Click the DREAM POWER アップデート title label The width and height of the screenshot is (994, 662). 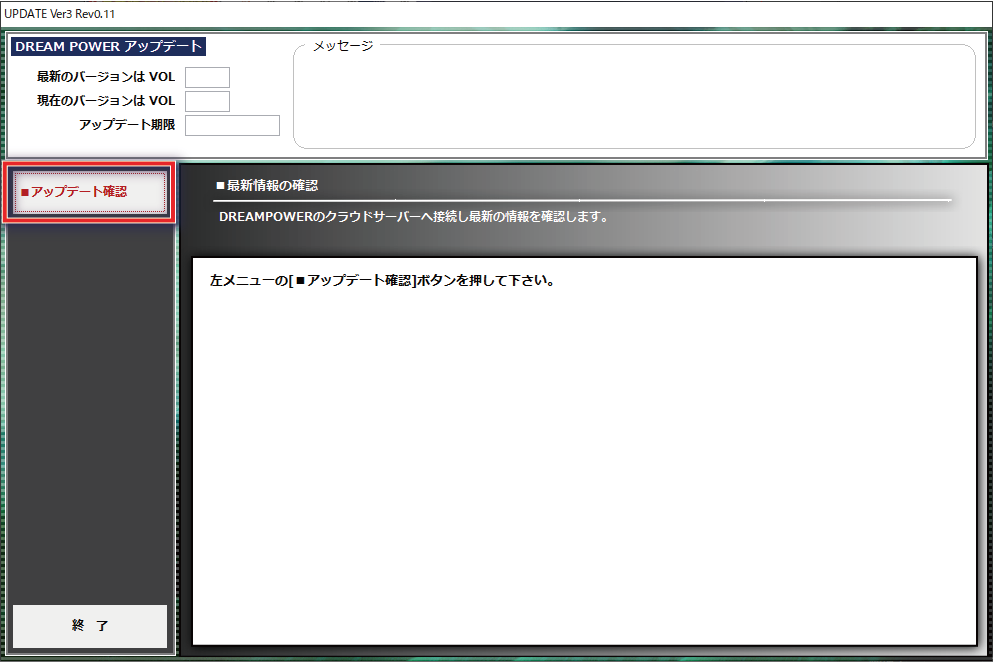(108, 46)
